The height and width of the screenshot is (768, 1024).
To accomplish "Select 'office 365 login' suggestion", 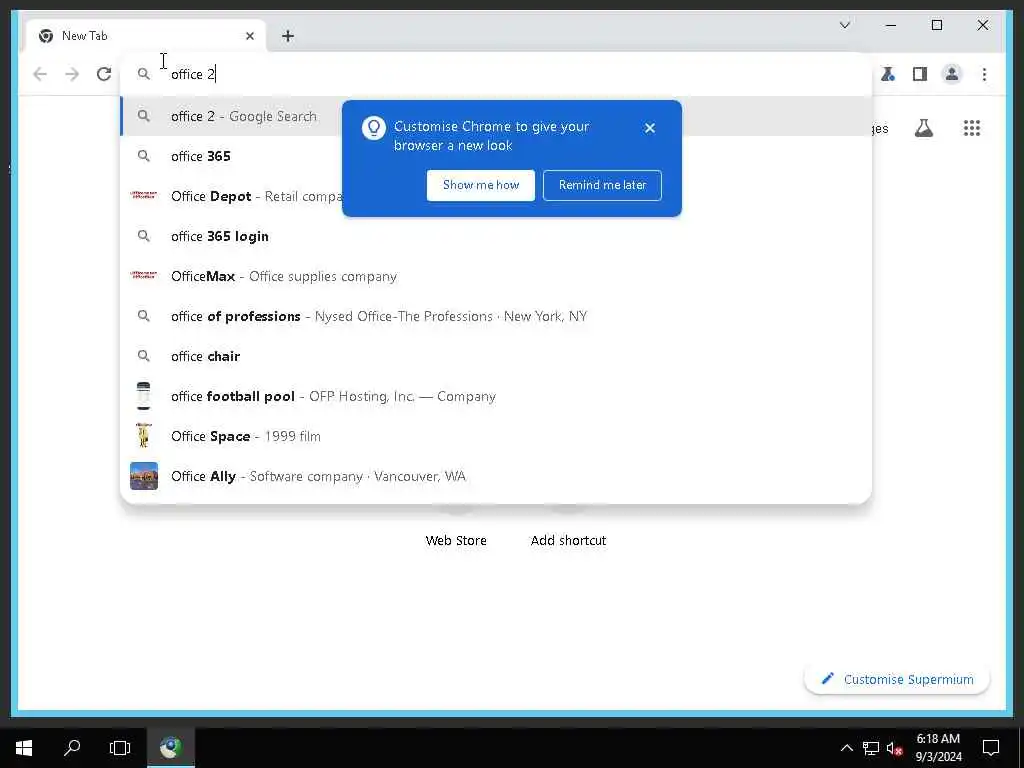I will click(496, 236).
